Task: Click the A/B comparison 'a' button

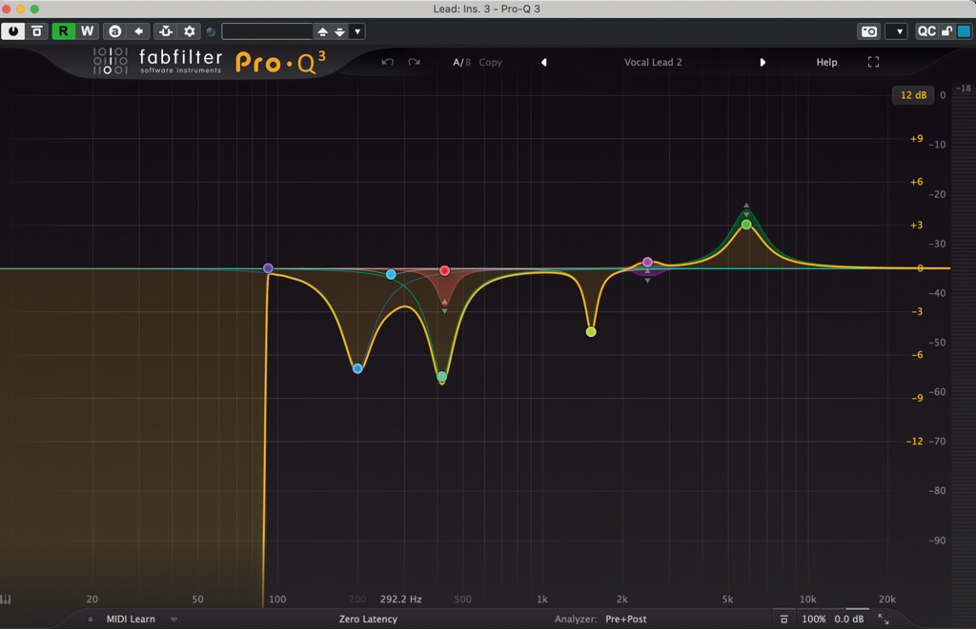Action: click(x=115, y=31)
